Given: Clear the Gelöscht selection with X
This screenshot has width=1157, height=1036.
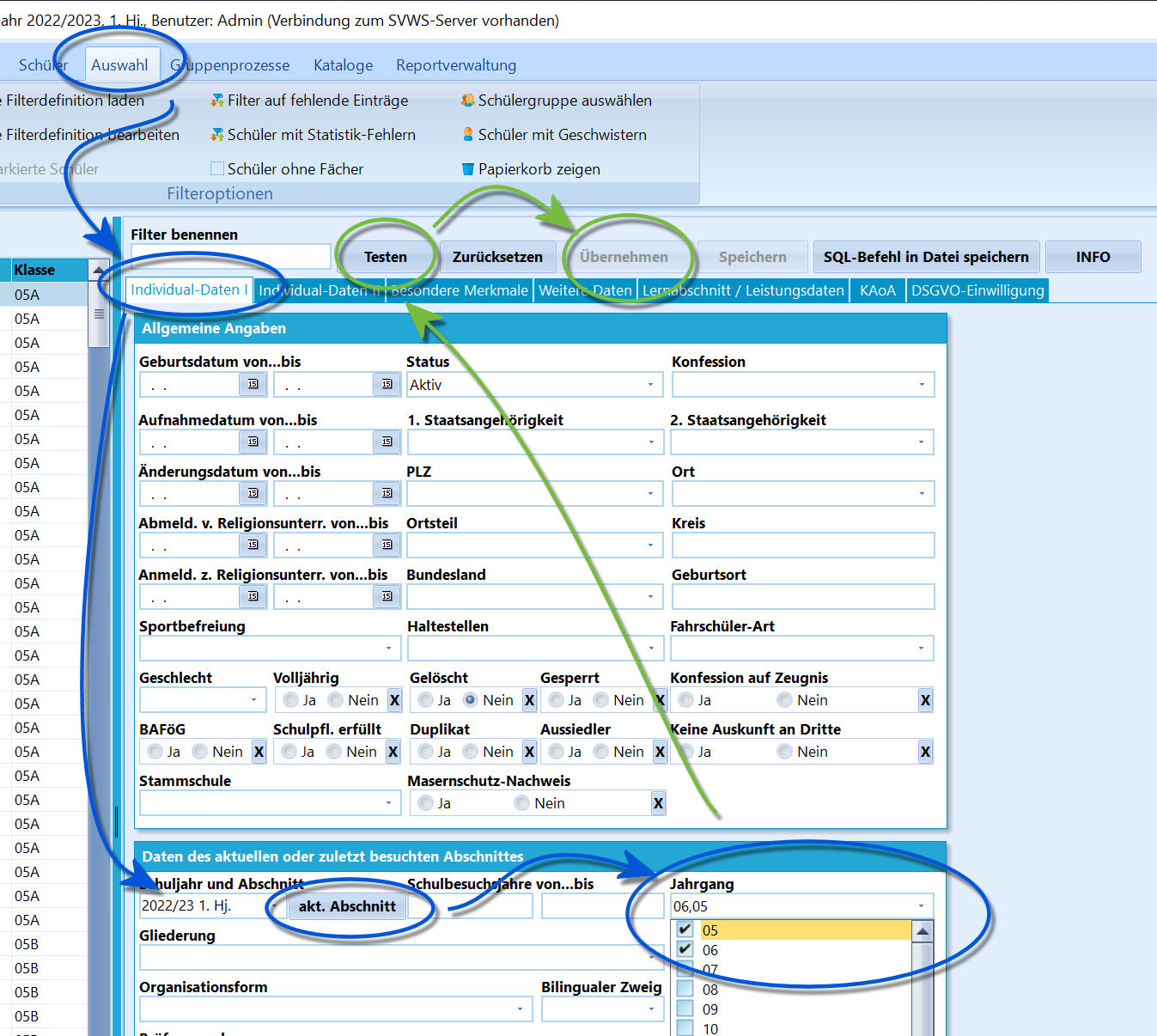Looking at the screenshot, I should click(x=529, y=700).
